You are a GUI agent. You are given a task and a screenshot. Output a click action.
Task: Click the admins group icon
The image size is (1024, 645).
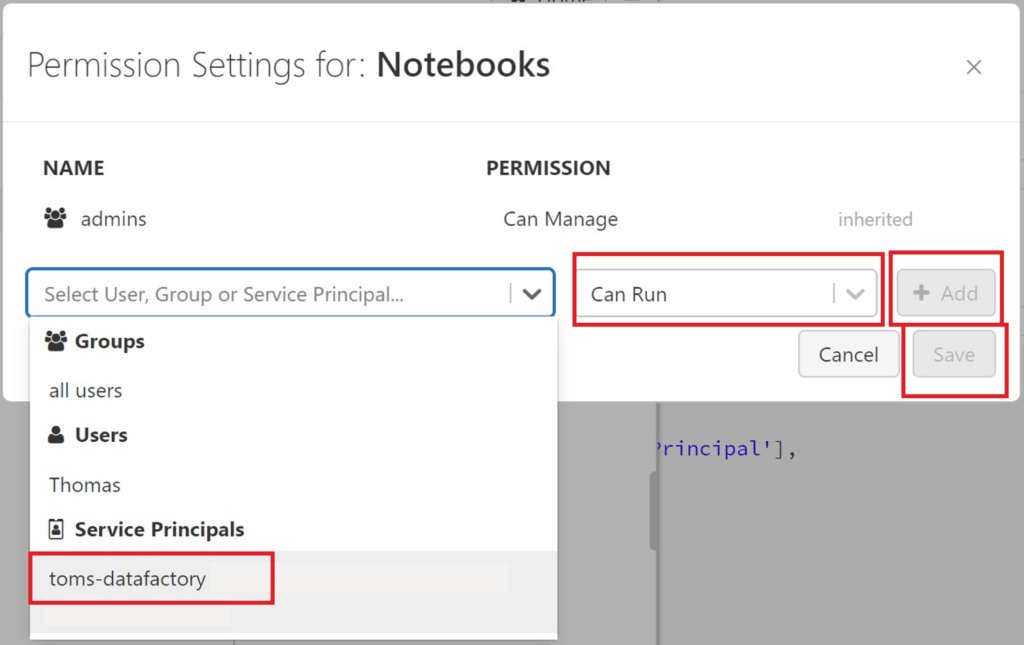click(56, 218)
